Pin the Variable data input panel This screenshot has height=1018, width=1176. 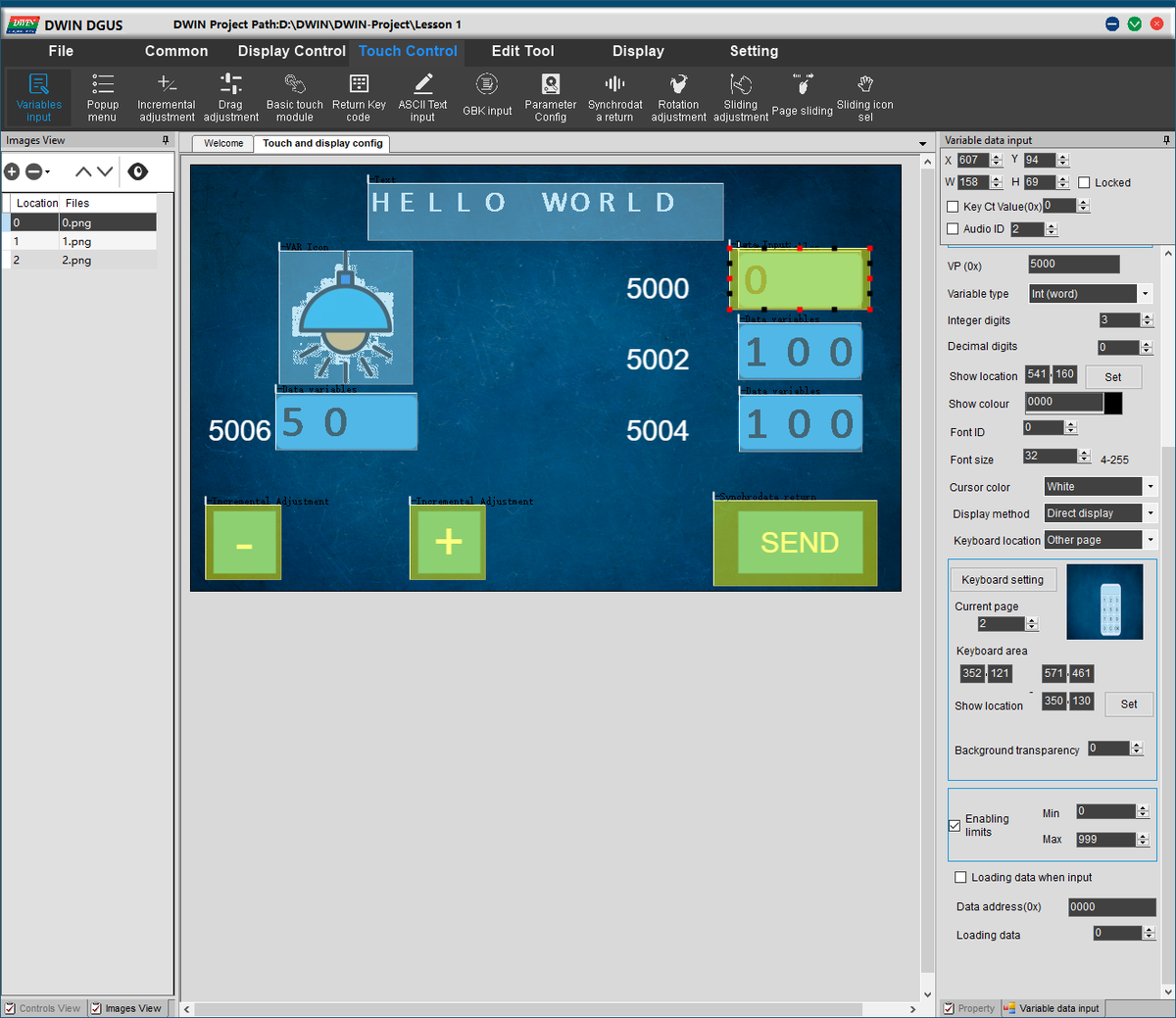point(1166,140)
